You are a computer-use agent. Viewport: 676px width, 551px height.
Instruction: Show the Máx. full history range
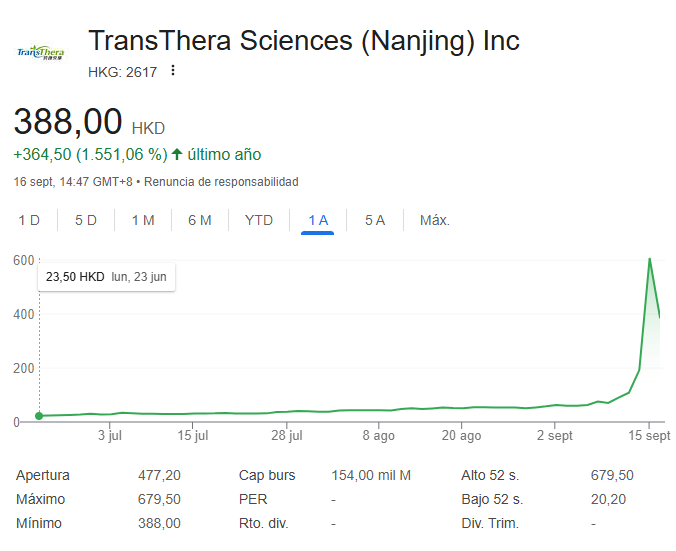click(435, 220)
